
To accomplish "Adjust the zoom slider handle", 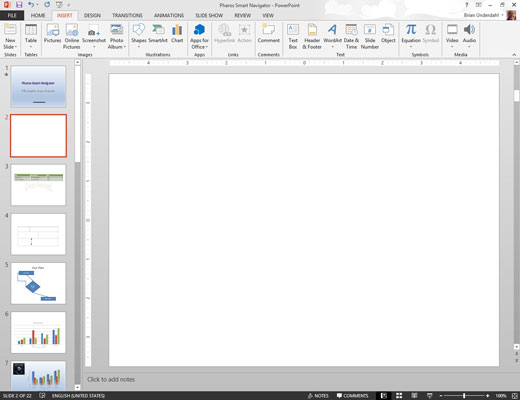I will coord(464,396).
